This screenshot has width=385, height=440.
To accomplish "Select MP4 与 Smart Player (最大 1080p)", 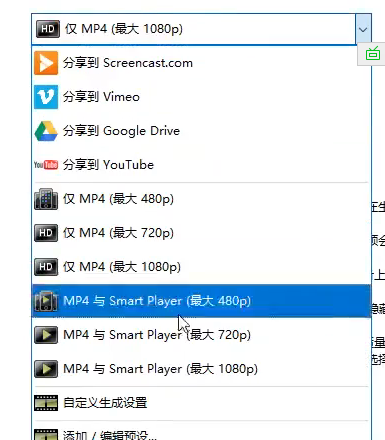I will coord(201,369).
